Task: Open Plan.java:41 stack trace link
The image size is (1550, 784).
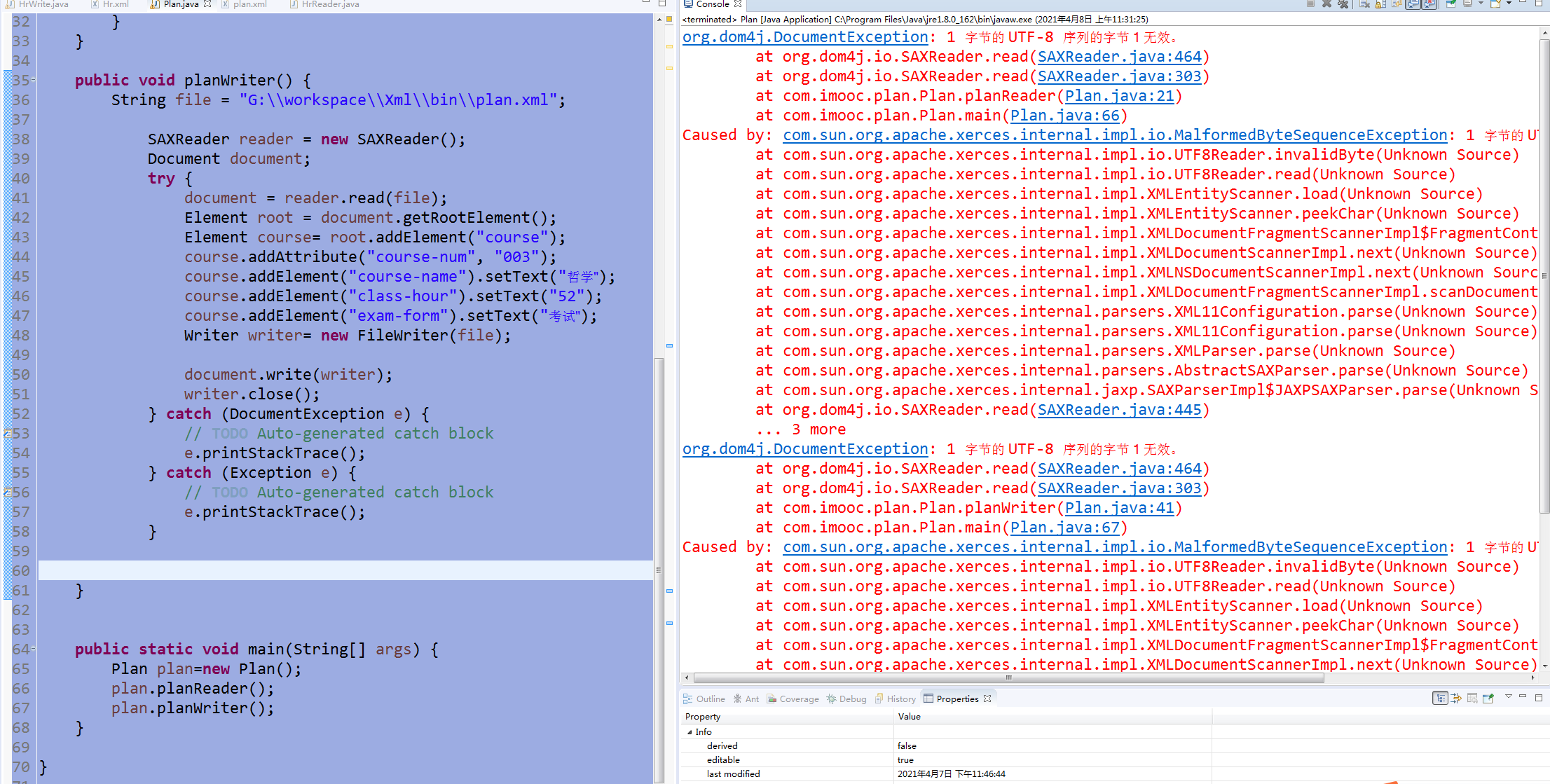Action: [1119, 508]
